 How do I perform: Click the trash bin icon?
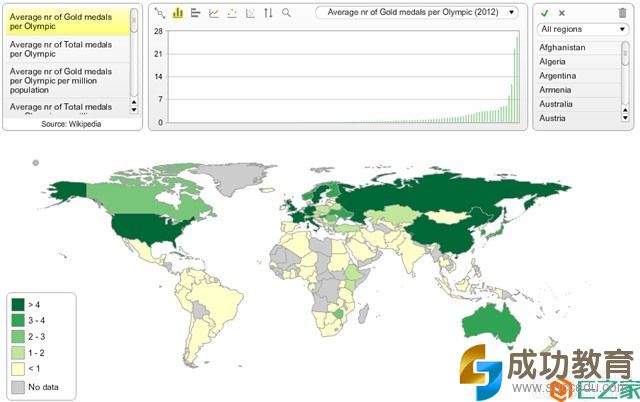[x=623, y=13]
